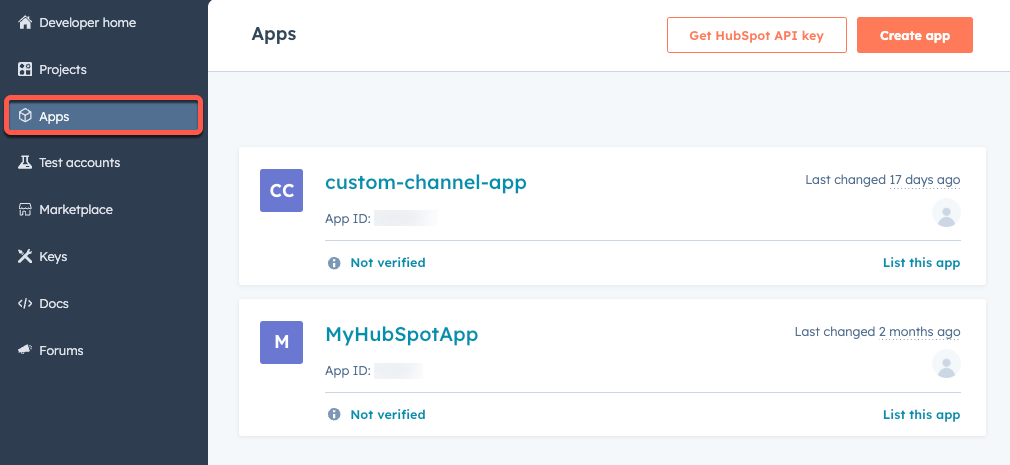Click the '2 months ago' timestamp
Screen dimensions: 1010x465
point(920,332)
